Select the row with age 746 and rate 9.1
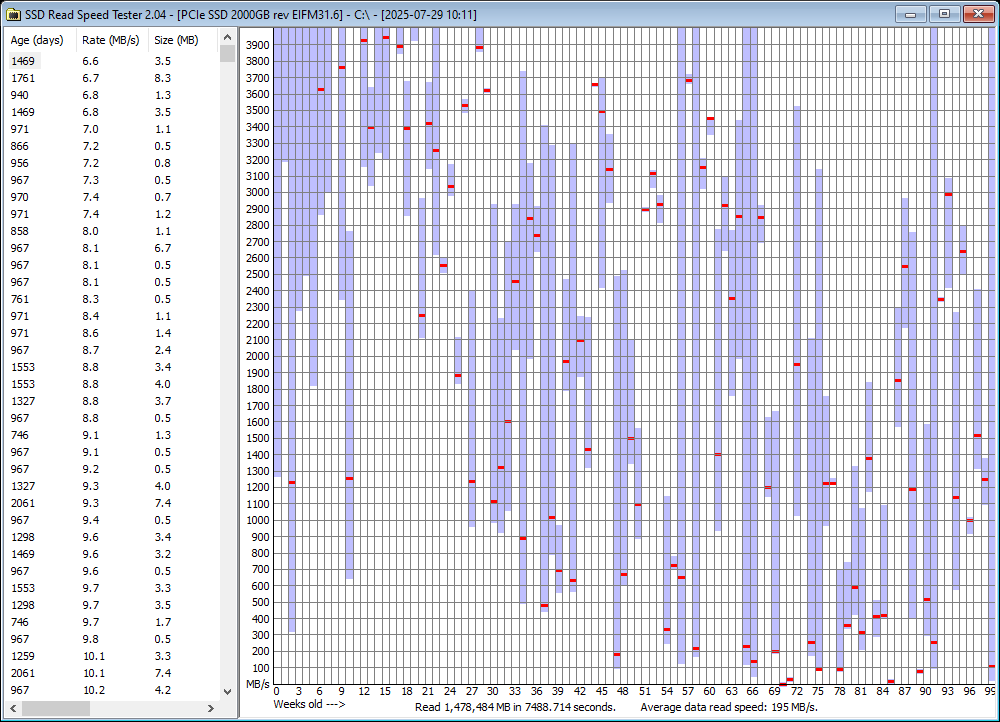 [x=112, y=435]
